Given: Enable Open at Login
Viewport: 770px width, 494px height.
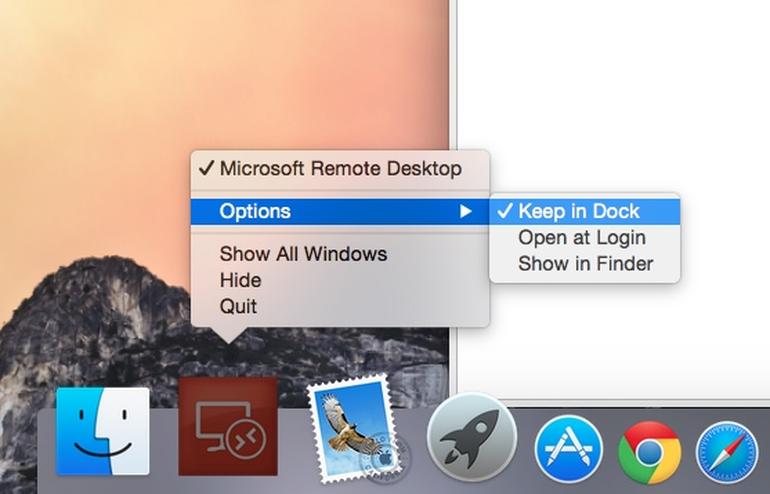Looking at the screenshot, I should (585, 238).
